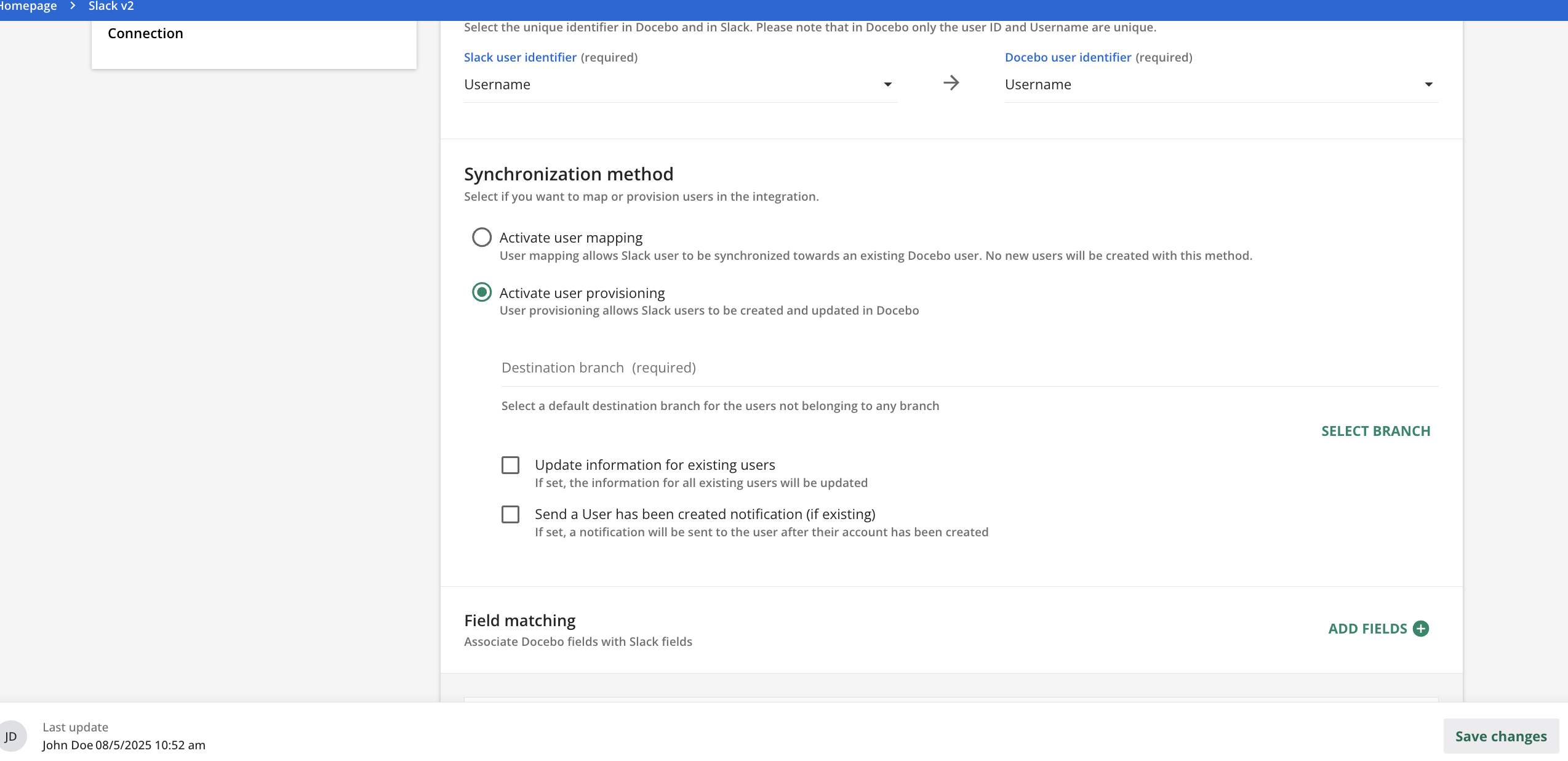This screenshot has height=761, width=1568.
Task: Click the JD user avatar at bottom left
Action: 10,735
